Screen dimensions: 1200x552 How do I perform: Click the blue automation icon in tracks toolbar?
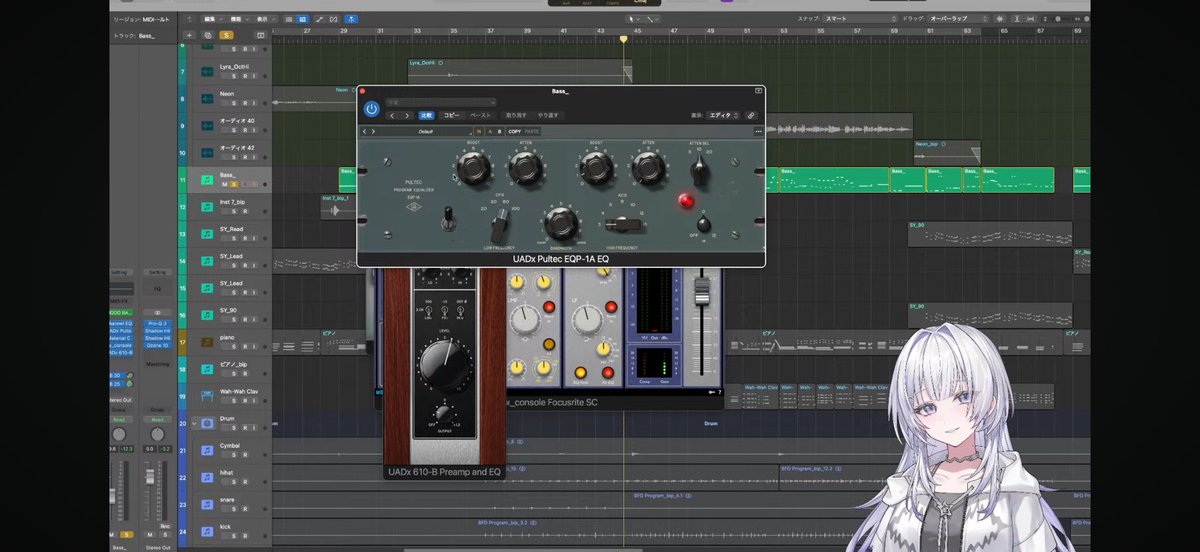(x=301, y=18)
